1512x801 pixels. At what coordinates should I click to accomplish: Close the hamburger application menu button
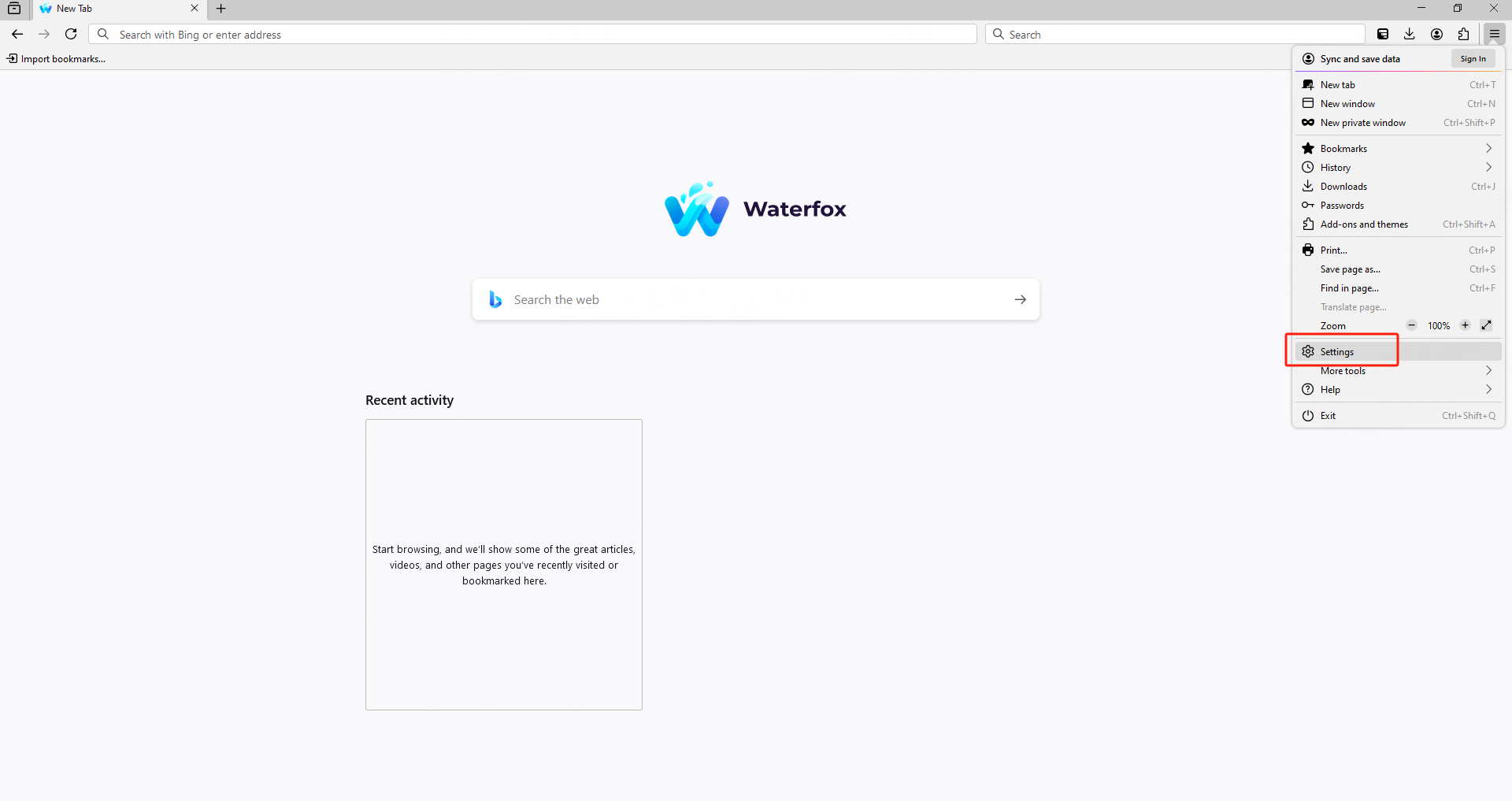(x=1494, y=34)
